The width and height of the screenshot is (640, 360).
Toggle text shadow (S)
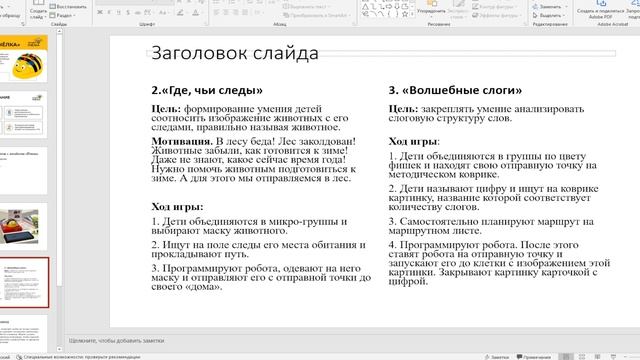pos(128,13)
